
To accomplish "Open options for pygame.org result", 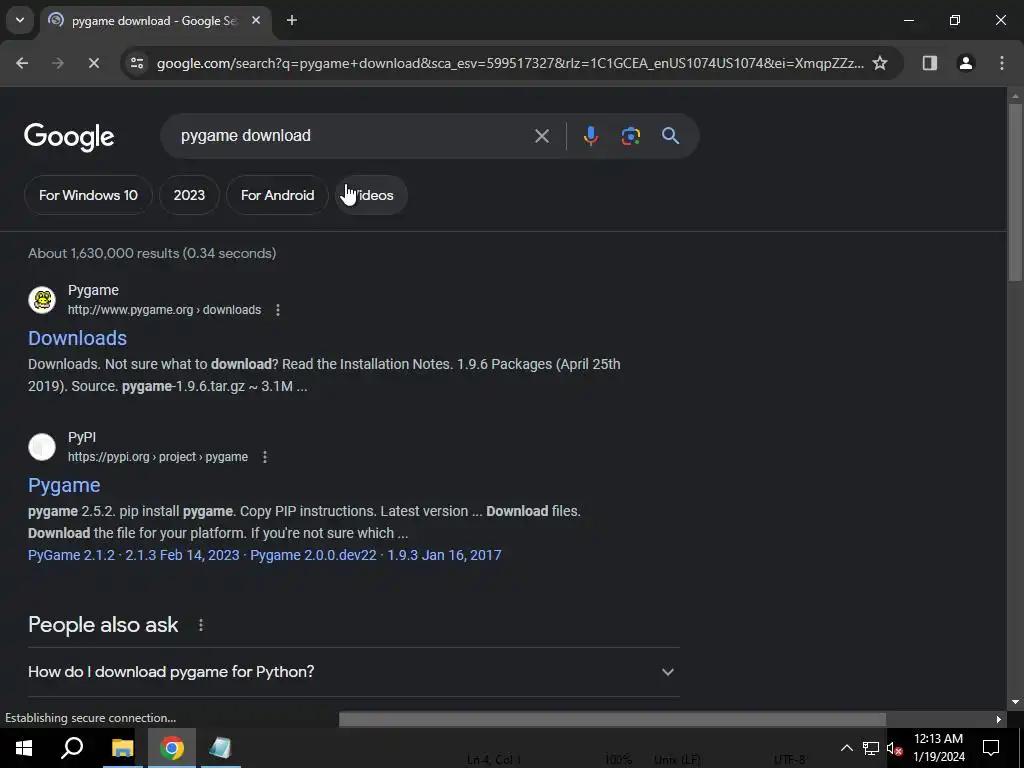I will 278,310.
